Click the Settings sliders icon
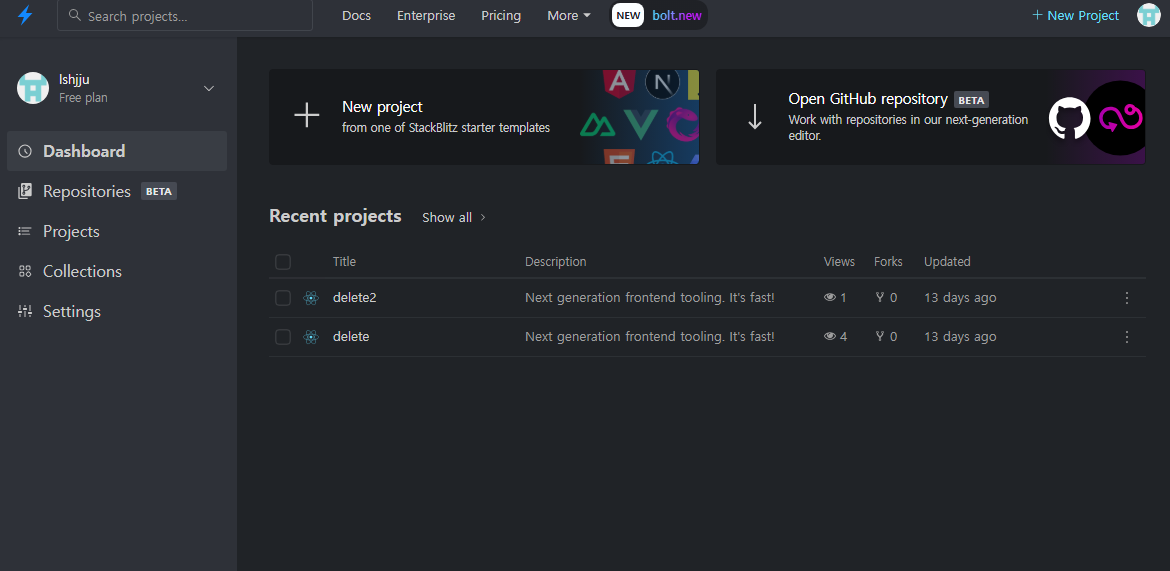Screen dimensions: 1170x571 25,311
